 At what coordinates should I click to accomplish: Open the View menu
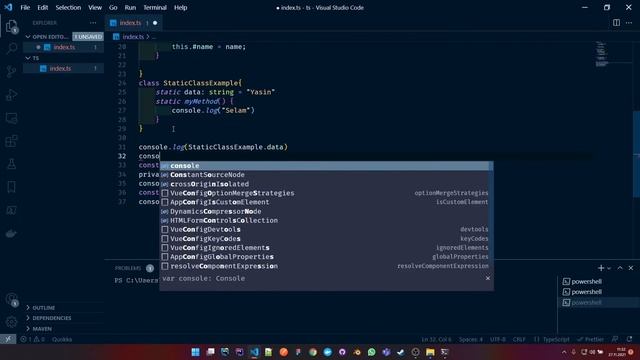(x=95, y=7)
